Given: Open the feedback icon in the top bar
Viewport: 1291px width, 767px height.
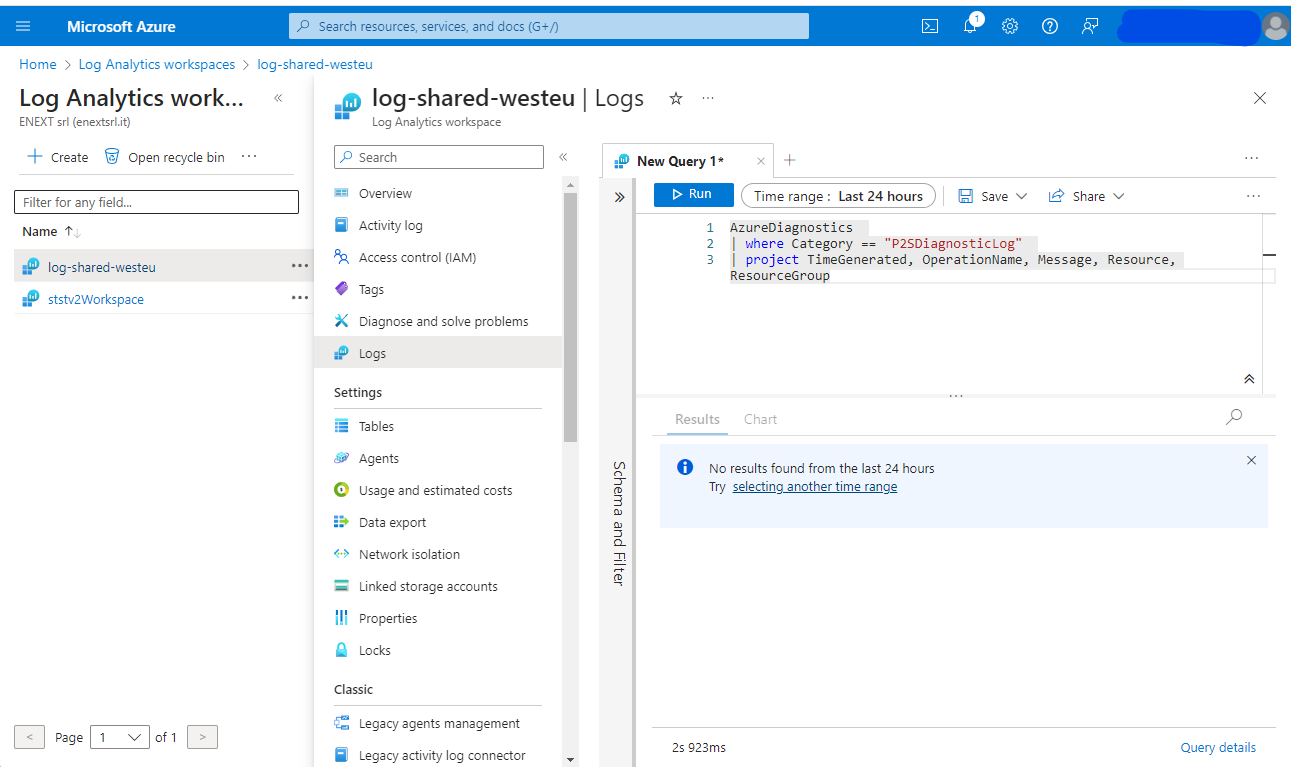Looking at the screenshot, I should pyautogui.click(x=1090, y=26).
